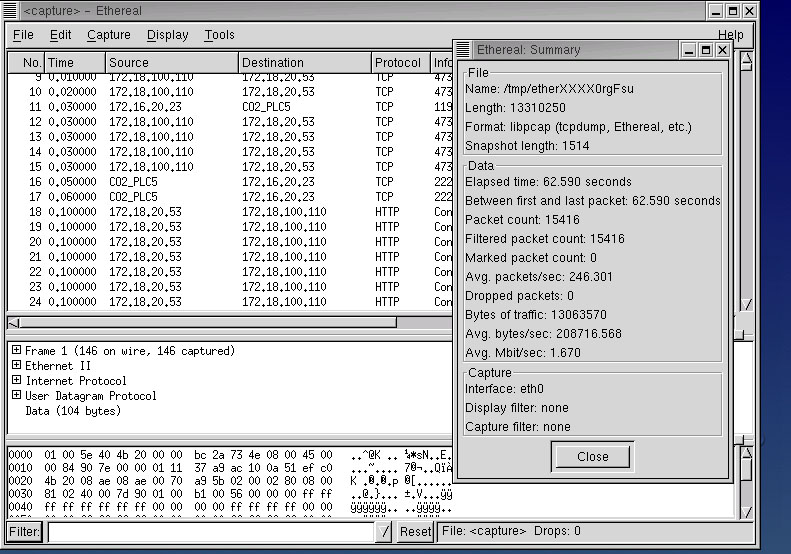The height and width of the screenshot is (554, 791).
Task: Click the Reset filter button
Action: tap(415, 531)
